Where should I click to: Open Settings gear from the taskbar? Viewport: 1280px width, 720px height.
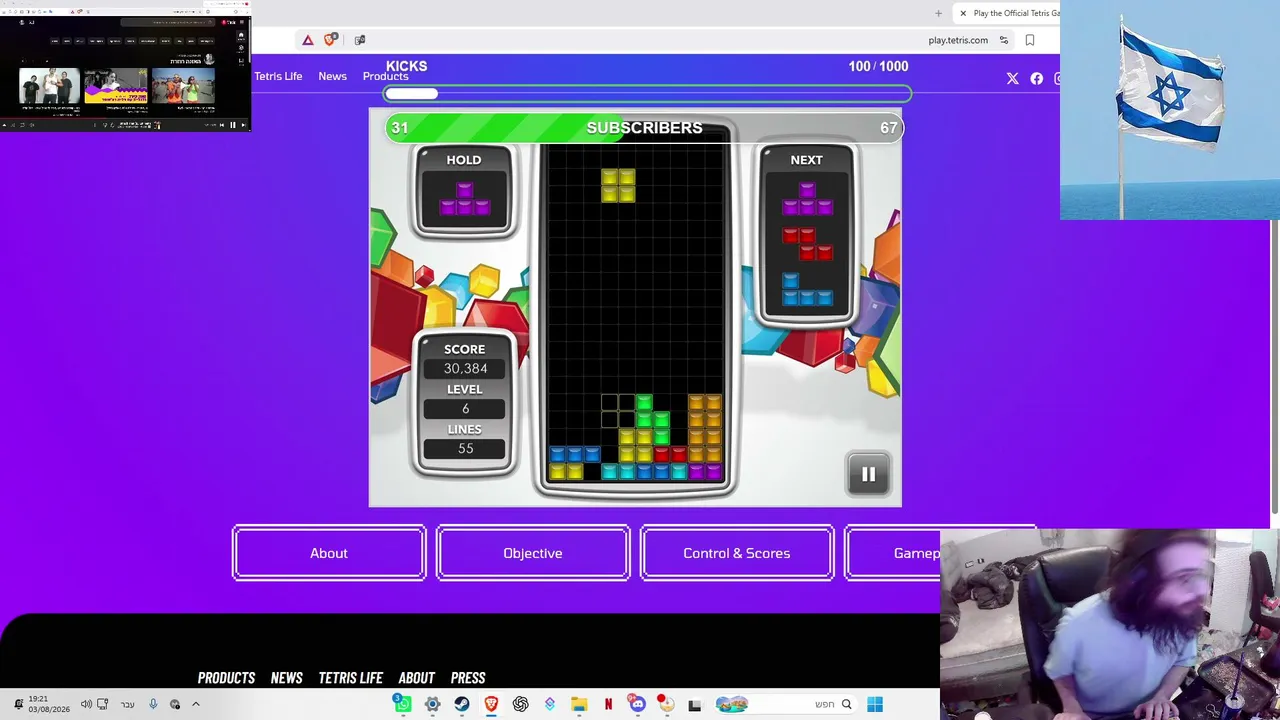click(x=432, y=704)
